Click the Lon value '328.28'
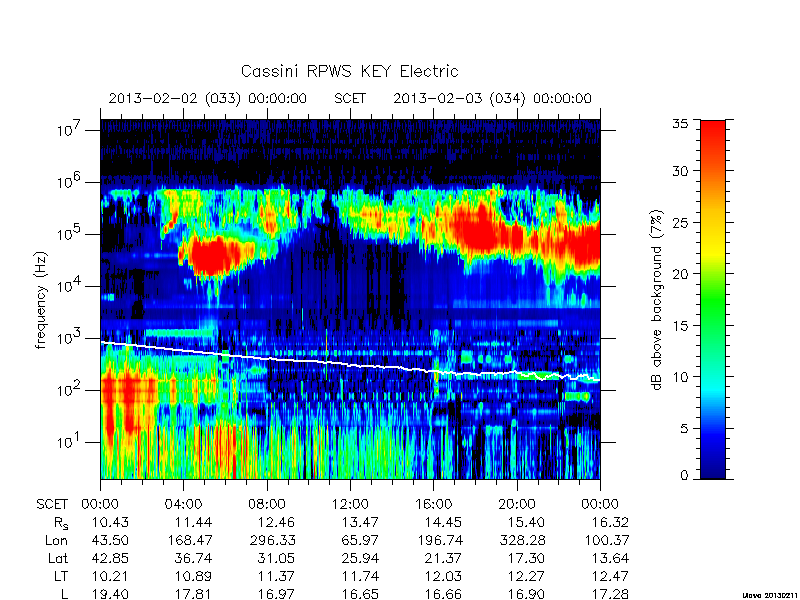Viewport: 800px width, 600px height. [522, 540]
